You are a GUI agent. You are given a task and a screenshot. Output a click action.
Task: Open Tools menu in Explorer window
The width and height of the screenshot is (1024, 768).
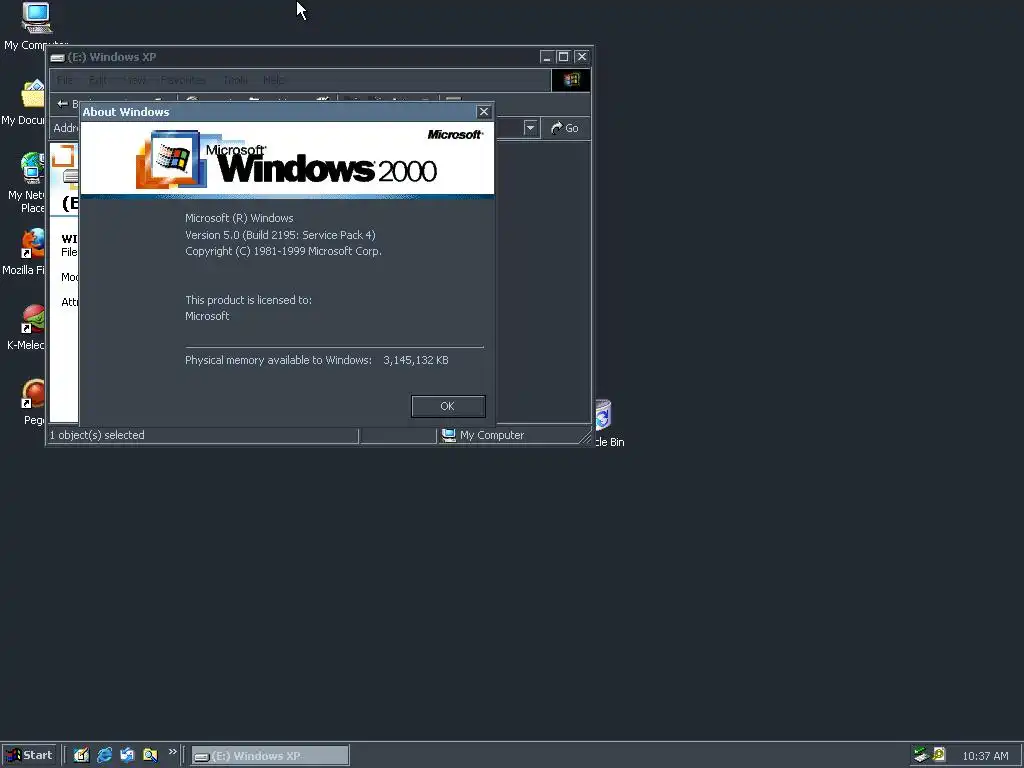coord(236,80)
